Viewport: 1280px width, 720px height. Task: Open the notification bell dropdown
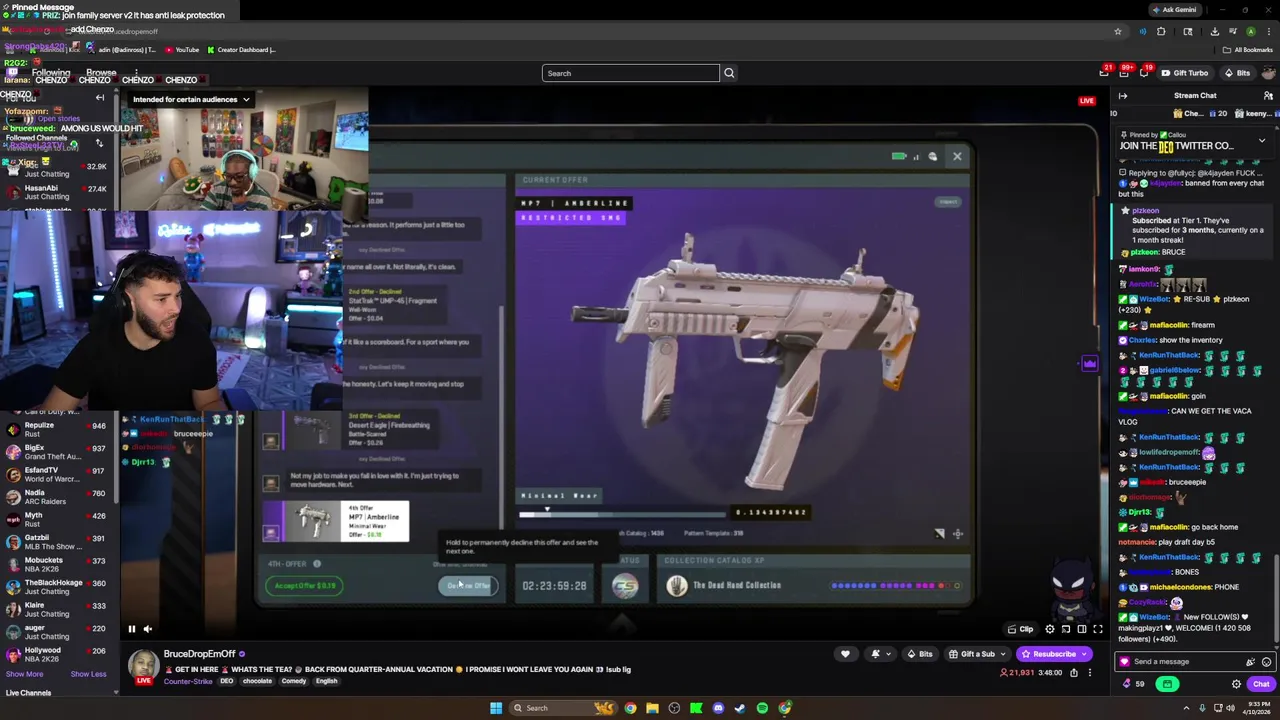tap(879, 654)
